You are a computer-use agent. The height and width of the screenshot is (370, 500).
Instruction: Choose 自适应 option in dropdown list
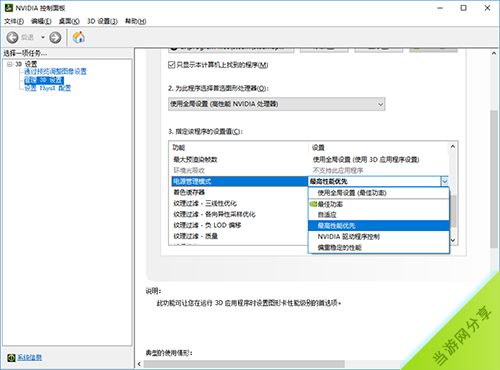[378, 215]
